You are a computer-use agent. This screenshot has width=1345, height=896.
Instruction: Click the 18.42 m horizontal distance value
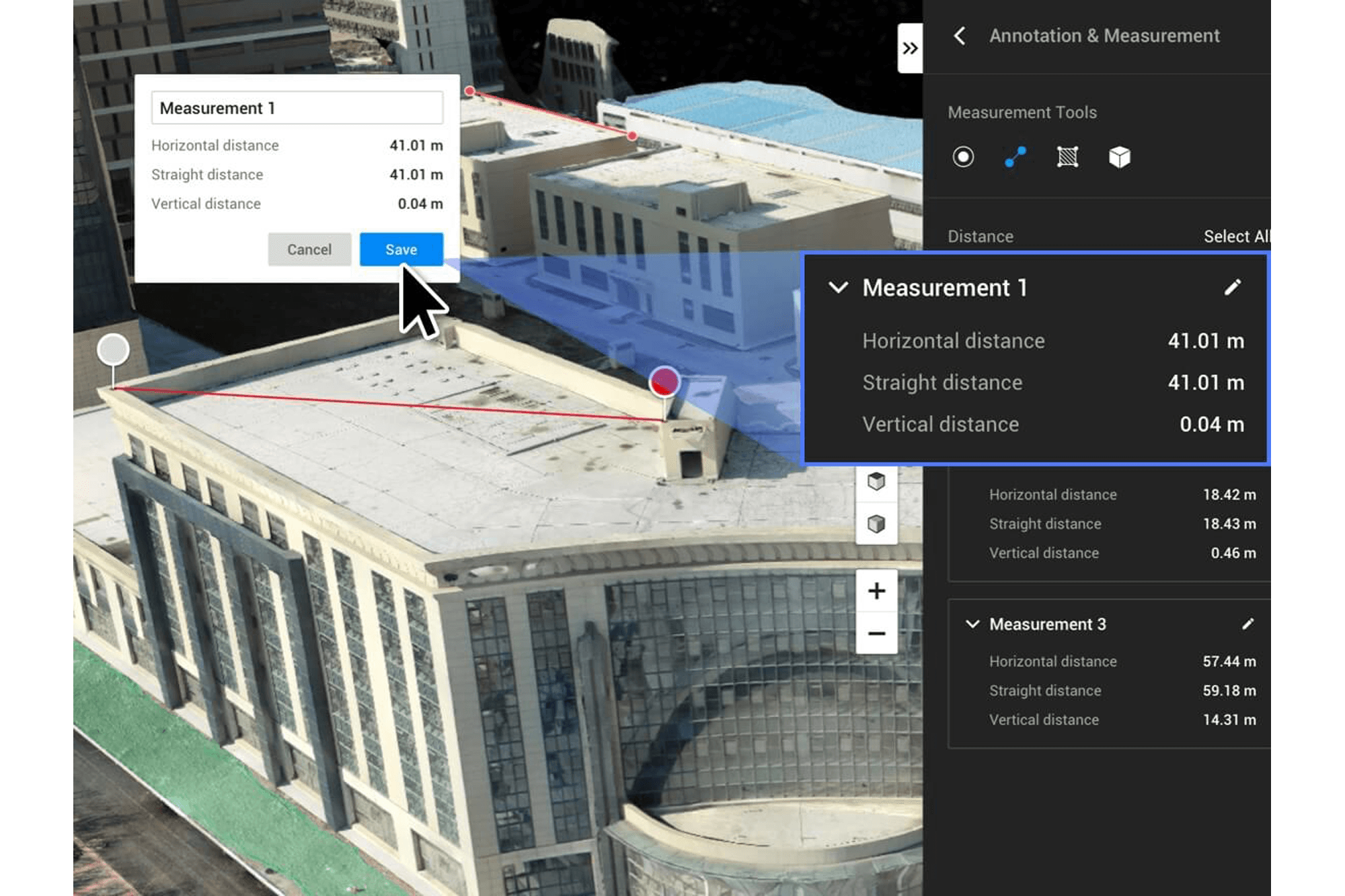(x=1229, y=495)
